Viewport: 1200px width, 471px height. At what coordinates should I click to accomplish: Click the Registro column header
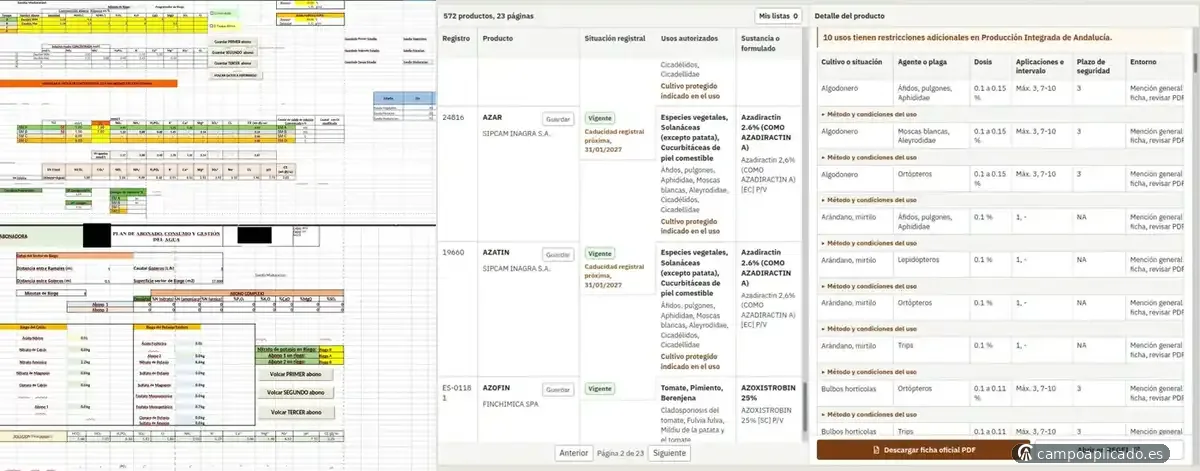(x=456, y=38)
